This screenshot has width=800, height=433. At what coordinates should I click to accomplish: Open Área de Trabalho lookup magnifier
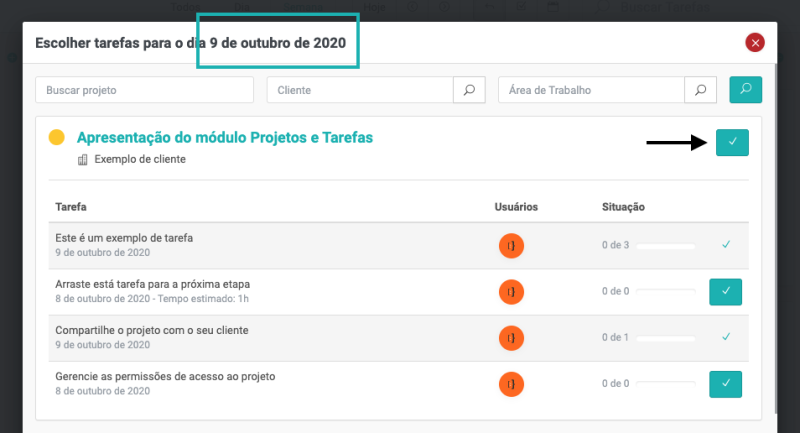click(x=701, y=90)
